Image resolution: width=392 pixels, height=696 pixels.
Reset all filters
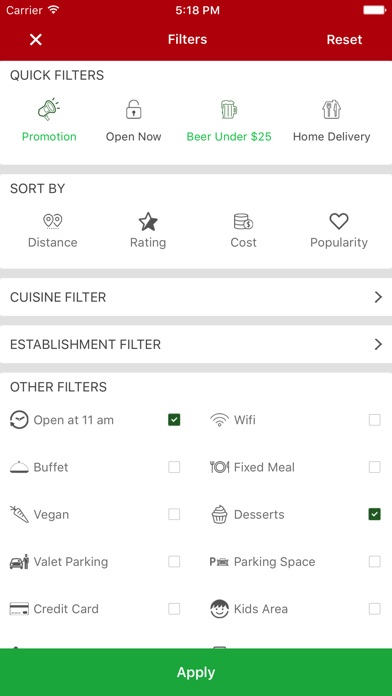pos(344,40)
